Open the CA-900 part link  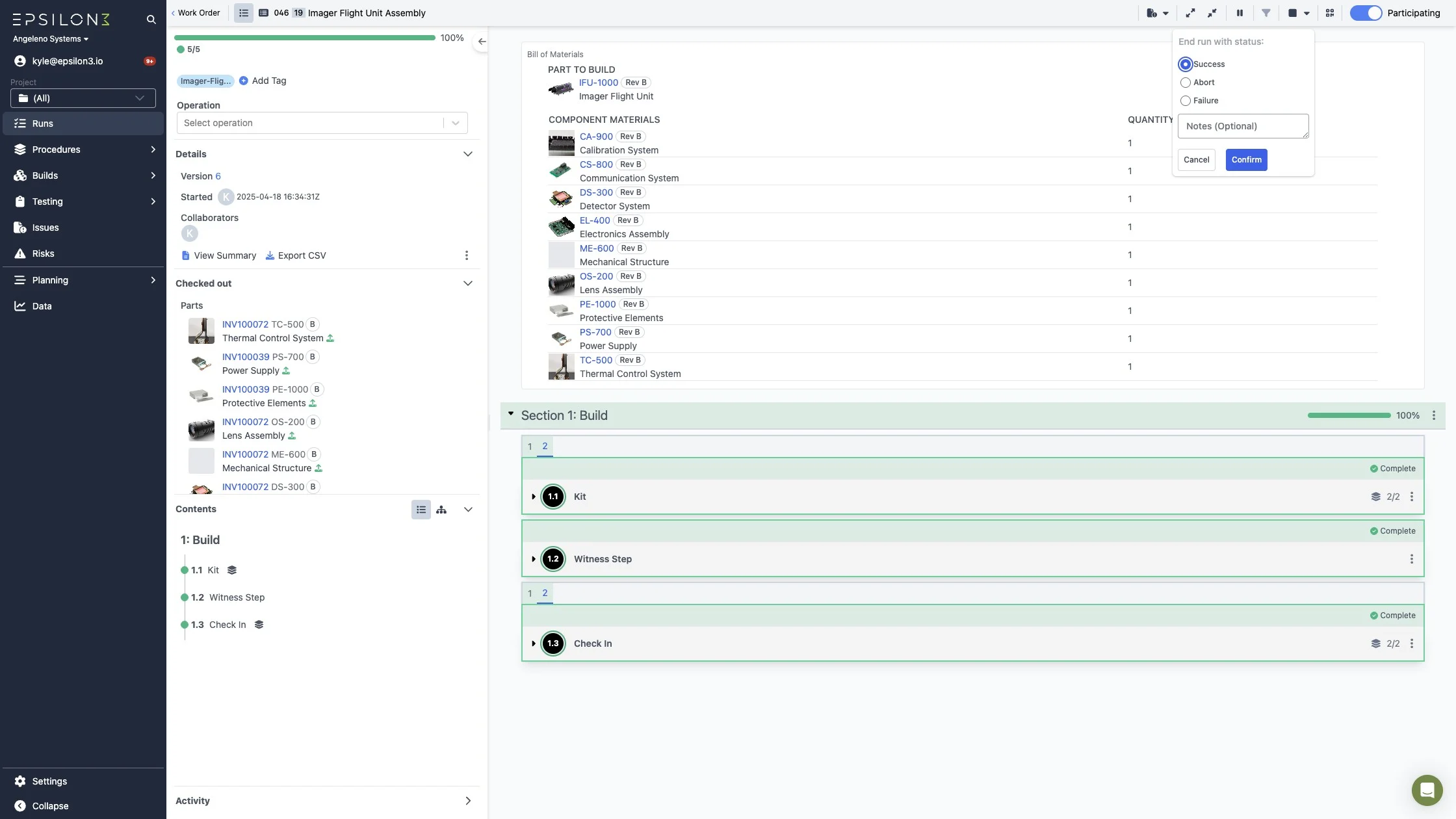596,136
